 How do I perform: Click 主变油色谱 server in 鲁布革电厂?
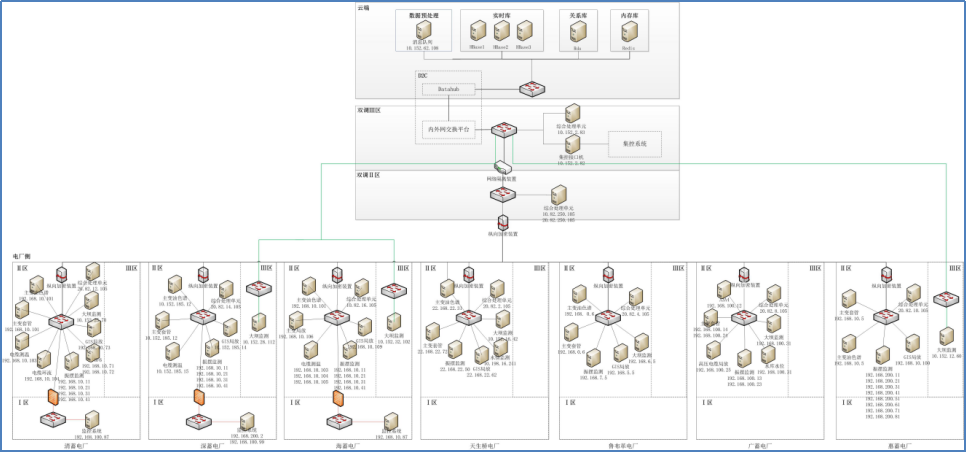coord(578,294)
